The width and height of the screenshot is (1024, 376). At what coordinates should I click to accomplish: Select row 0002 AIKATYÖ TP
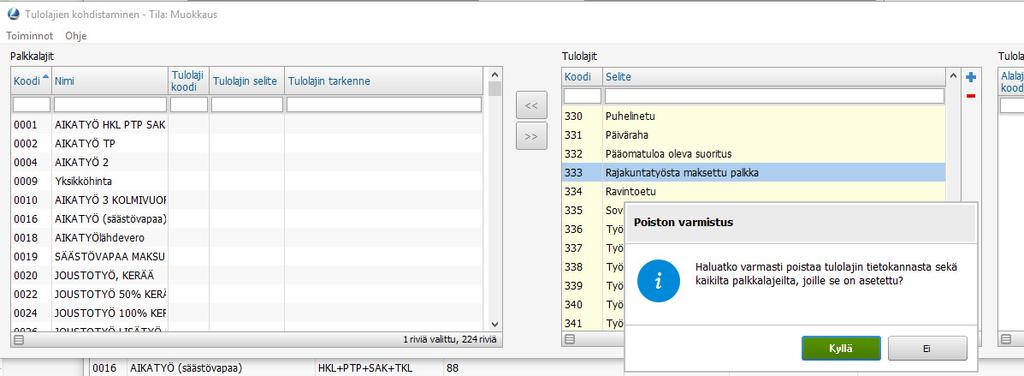248,143
